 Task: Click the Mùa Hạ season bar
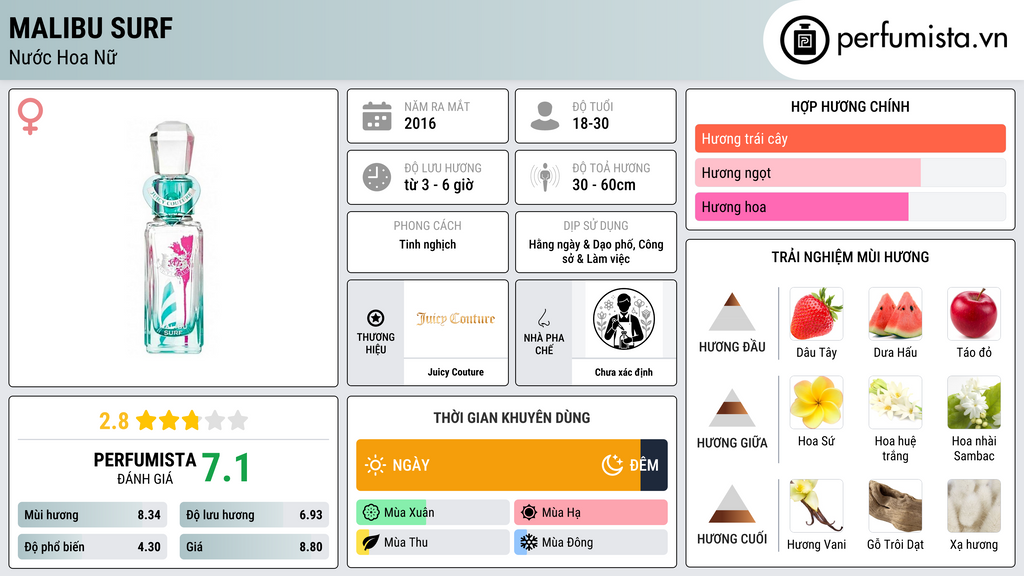(591, 513)
